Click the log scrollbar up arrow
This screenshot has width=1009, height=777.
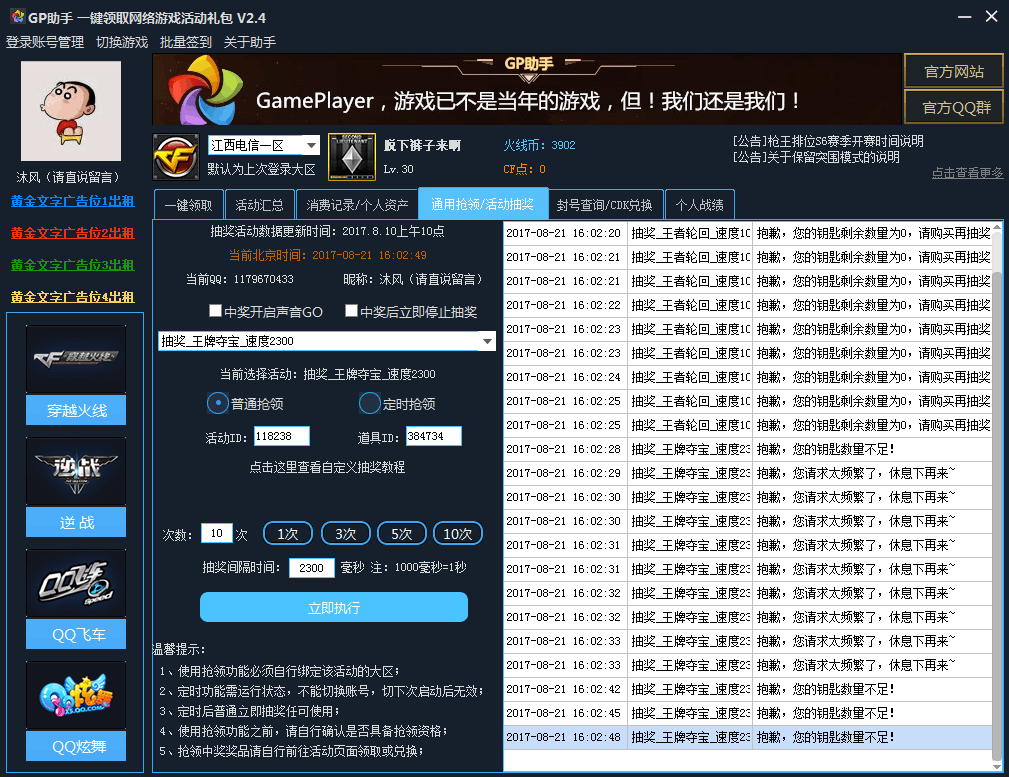pos(997,227)
